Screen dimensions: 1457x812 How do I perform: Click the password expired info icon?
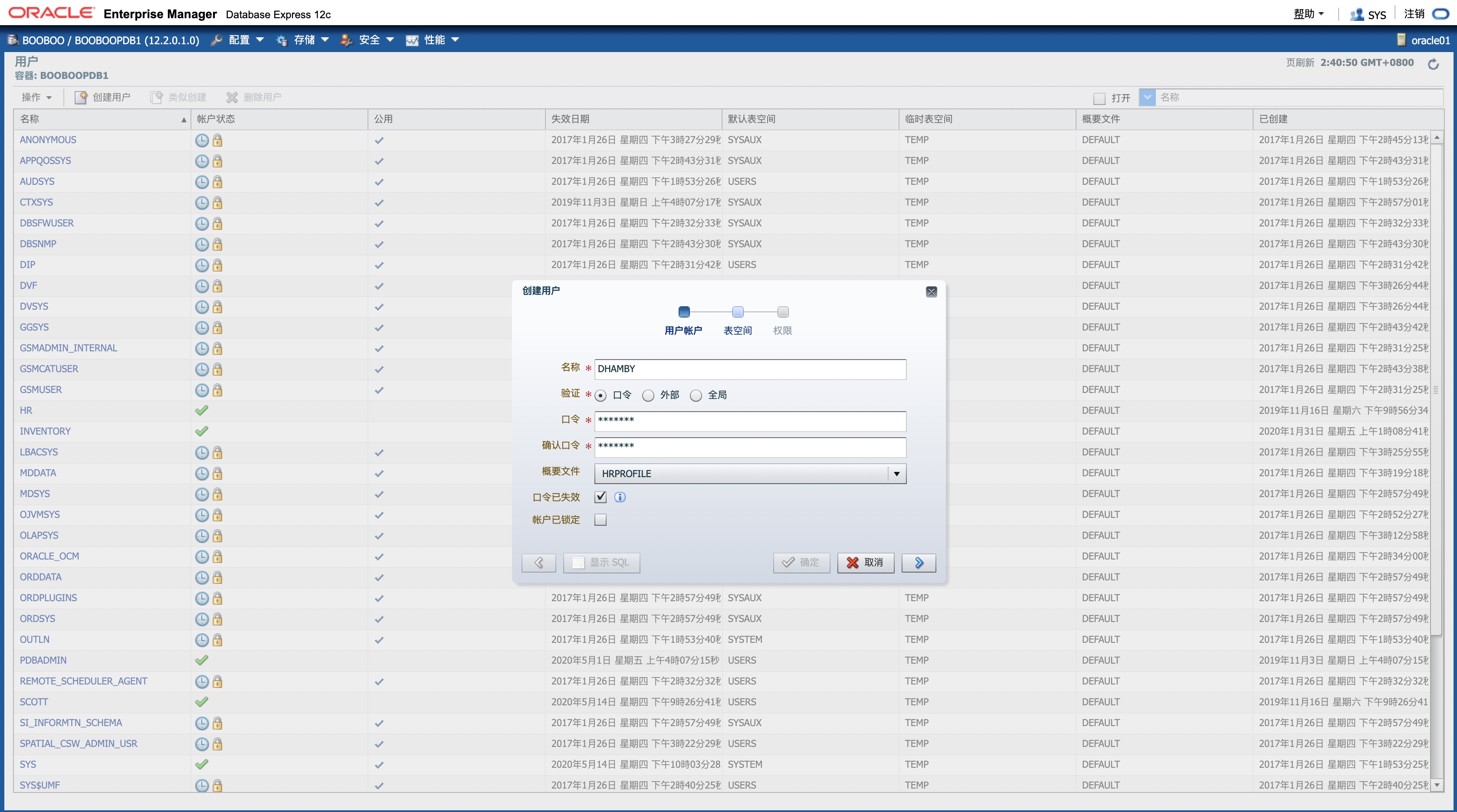620,497
